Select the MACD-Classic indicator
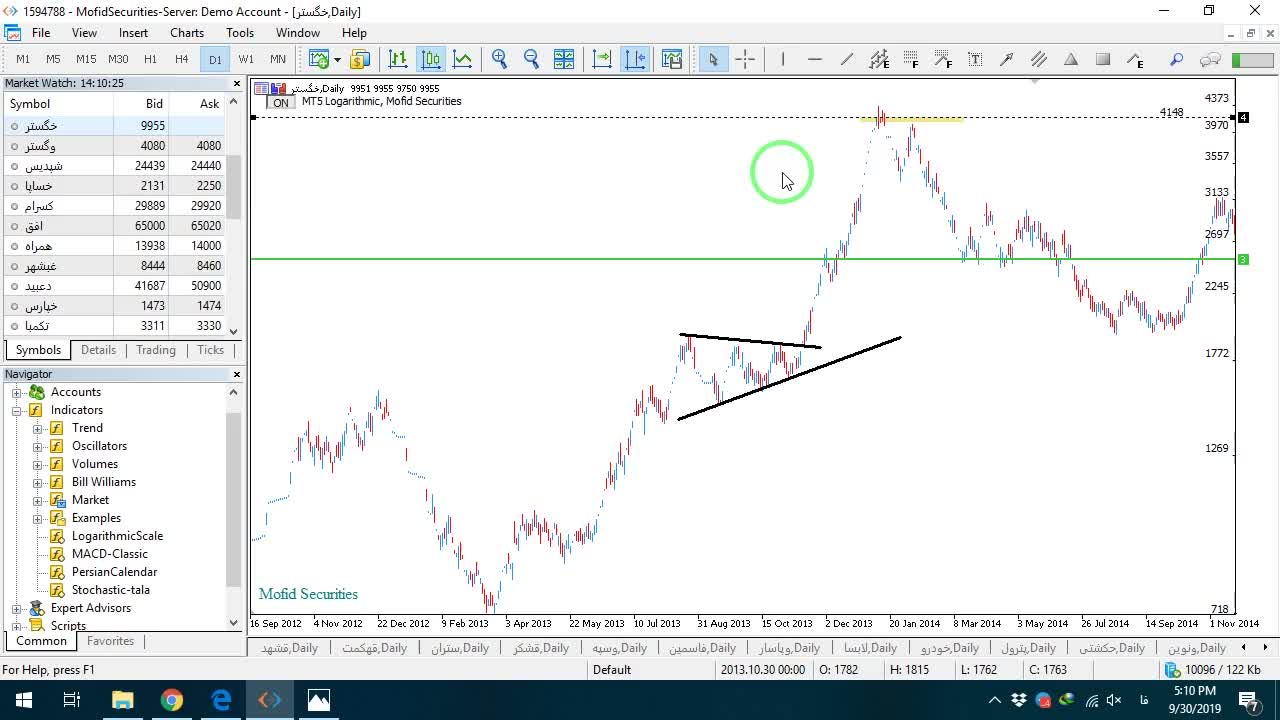This screenshot has width=1280, height=720. 109,554
